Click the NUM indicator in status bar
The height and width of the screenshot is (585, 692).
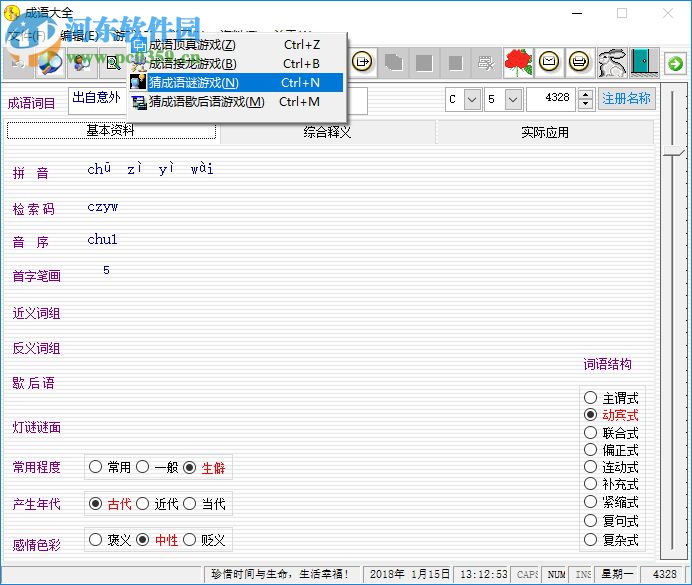[x=556, y=574]
